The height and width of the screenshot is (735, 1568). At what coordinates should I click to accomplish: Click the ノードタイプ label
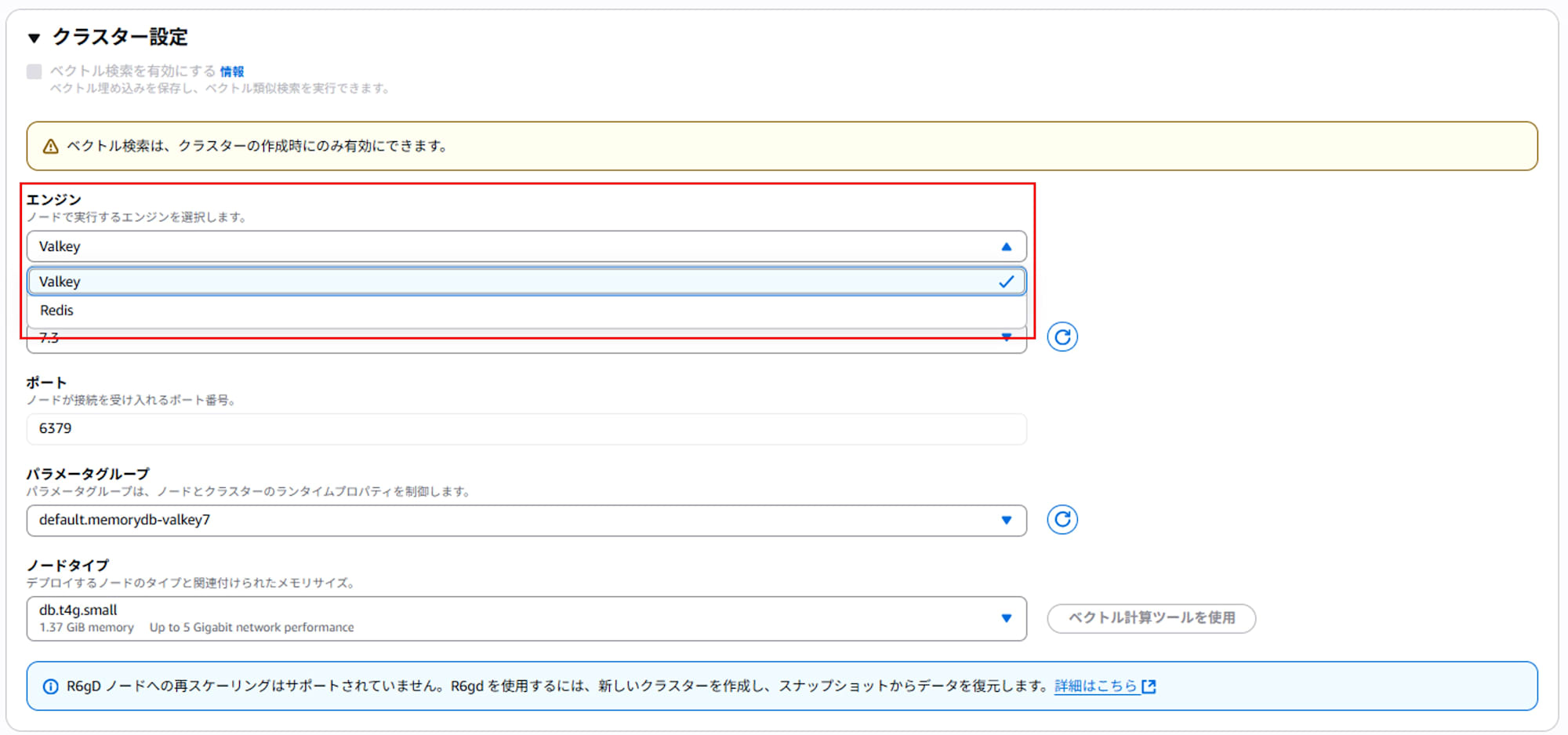tap(67, 566)
